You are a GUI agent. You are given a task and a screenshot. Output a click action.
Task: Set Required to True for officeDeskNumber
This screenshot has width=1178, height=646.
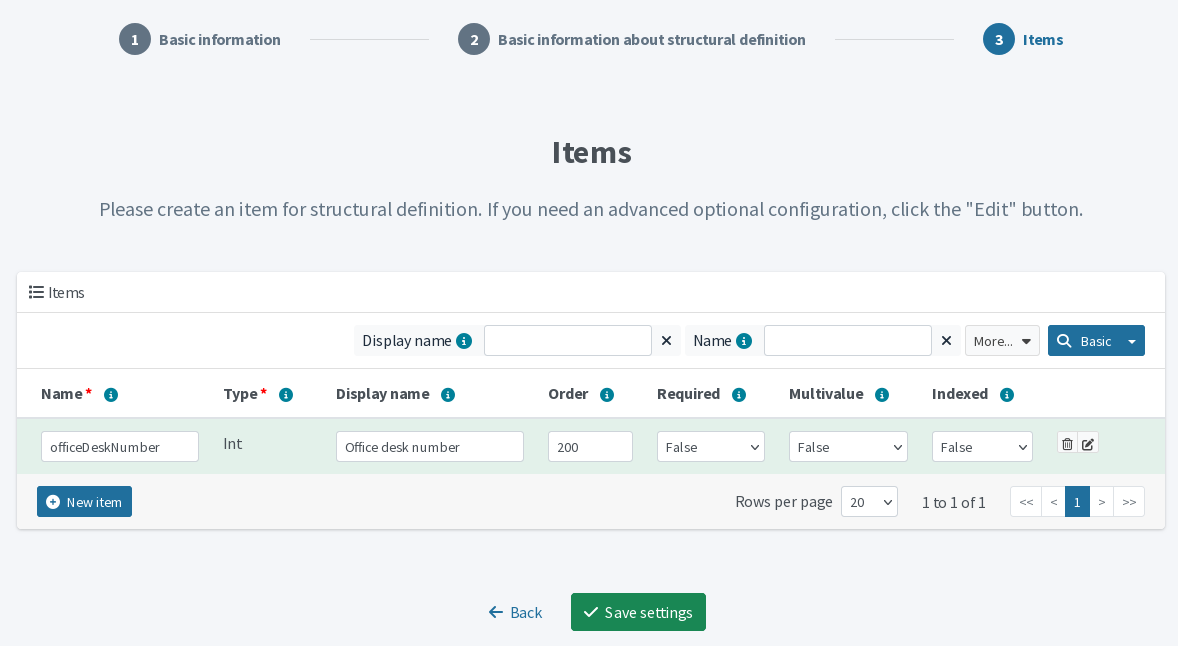coord(710,446)
